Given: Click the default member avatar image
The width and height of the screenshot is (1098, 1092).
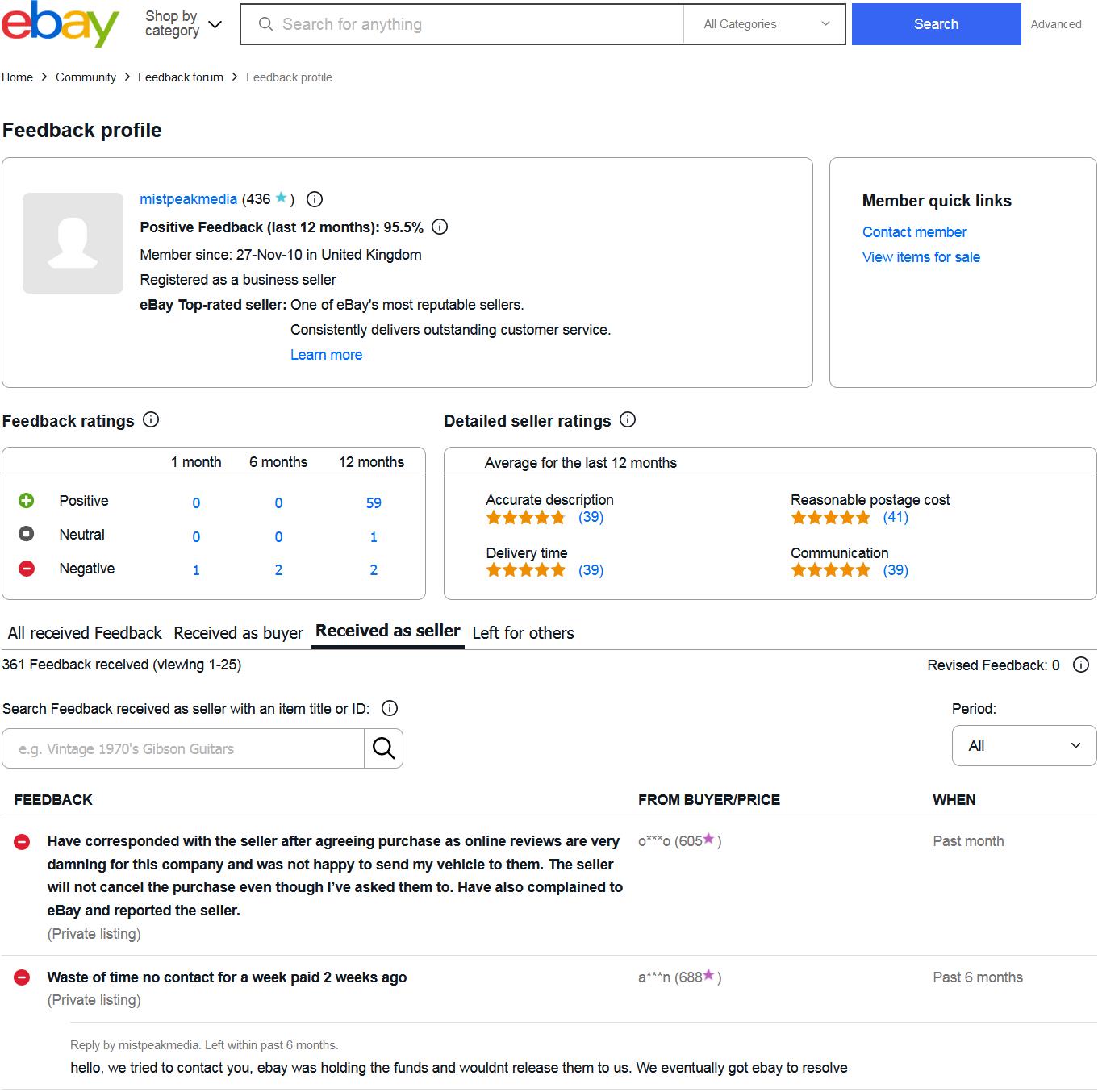Looking at the screenshot, I should click(73, 243).
